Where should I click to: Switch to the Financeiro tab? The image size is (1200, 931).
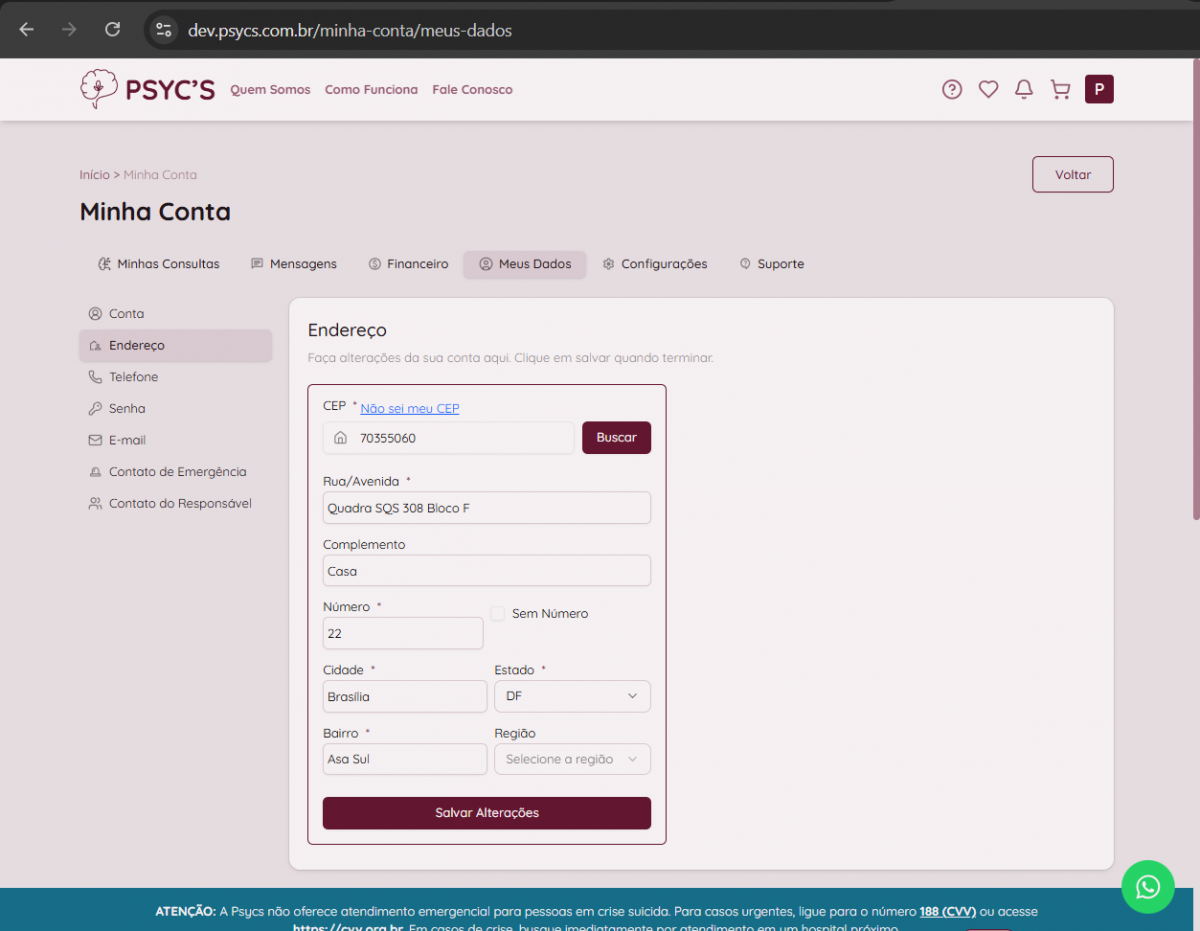point(408,264)
